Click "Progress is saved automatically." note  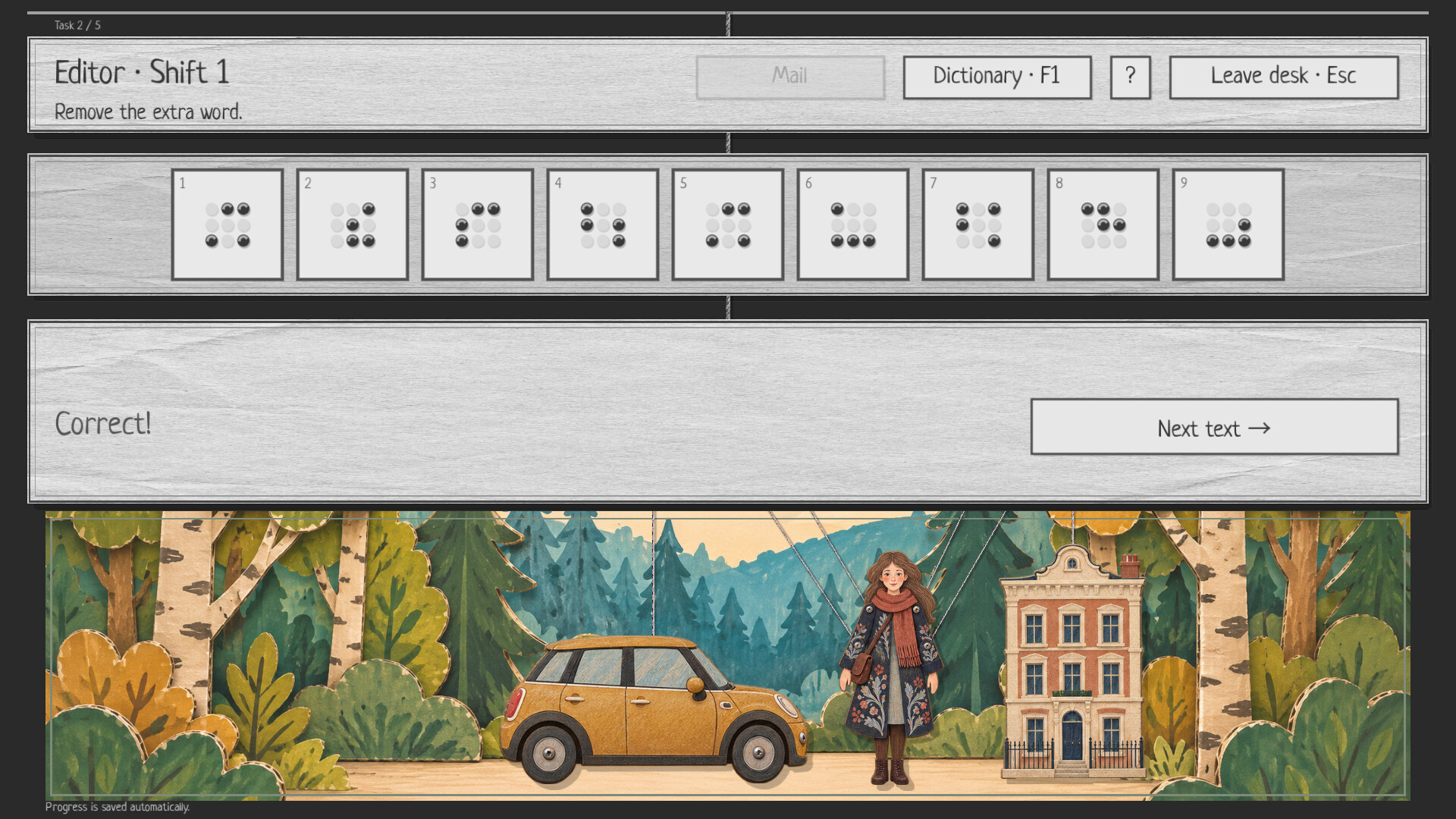tap(118, 807)
